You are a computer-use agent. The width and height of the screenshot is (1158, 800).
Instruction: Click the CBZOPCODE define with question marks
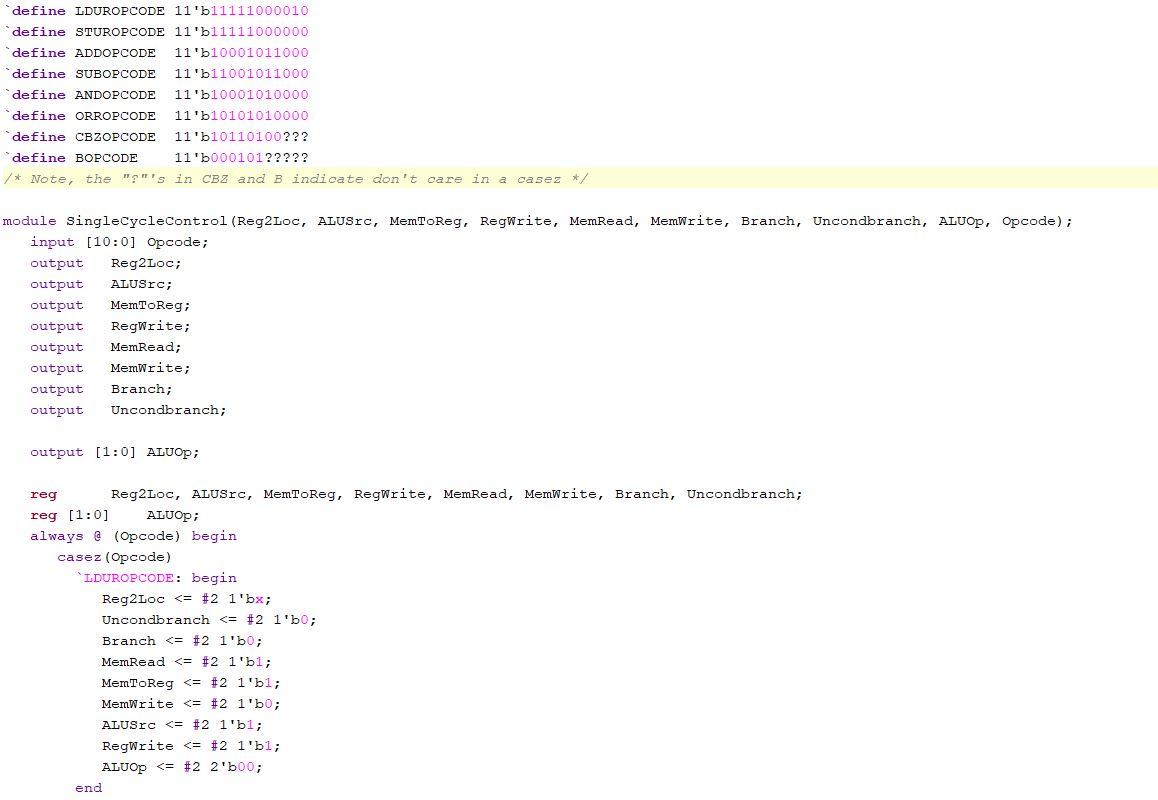(157, 137)
